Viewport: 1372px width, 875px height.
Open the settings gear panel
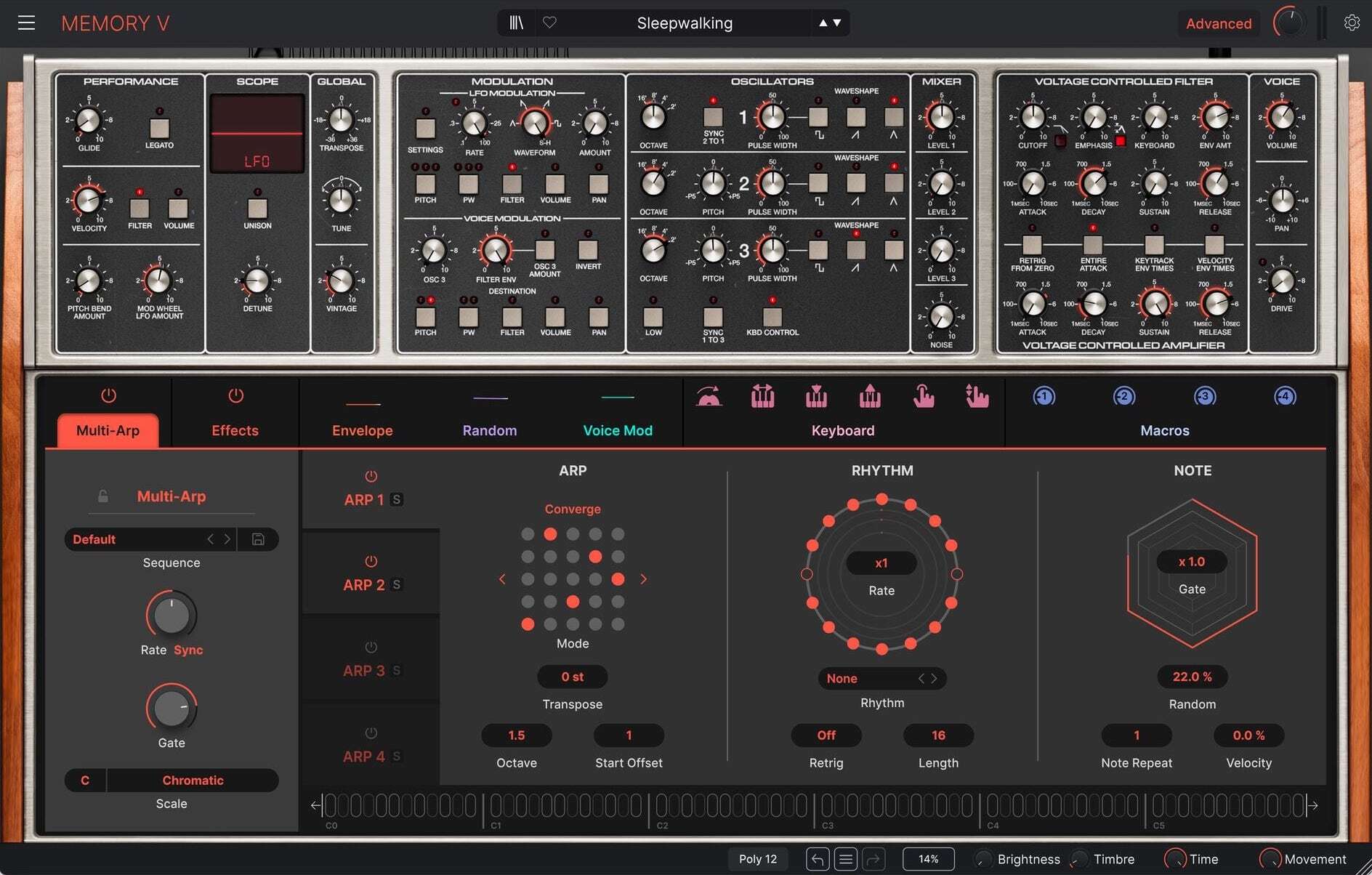(1352, 23)
